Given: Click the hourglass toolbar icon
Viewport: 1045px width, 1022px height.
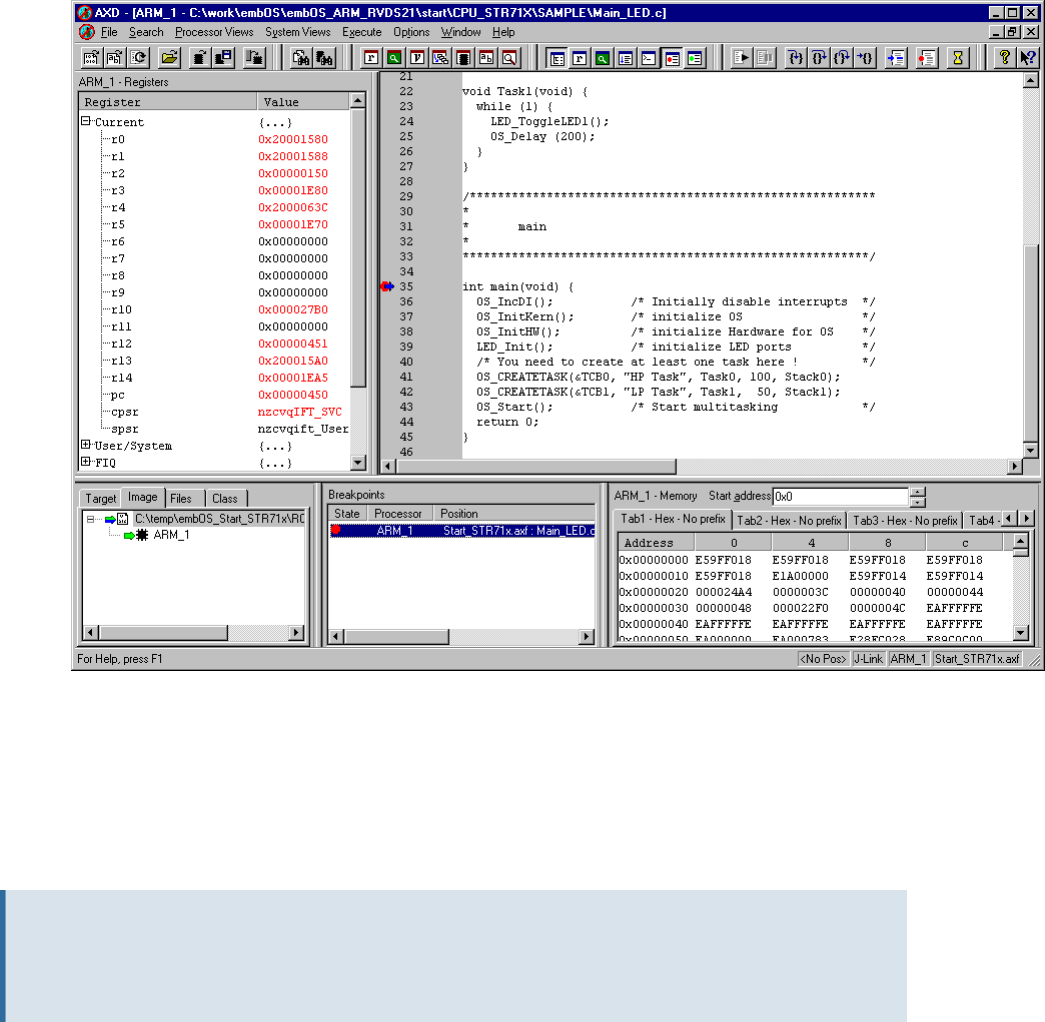Looking at the screenshot, I should [x=958, y=57].
